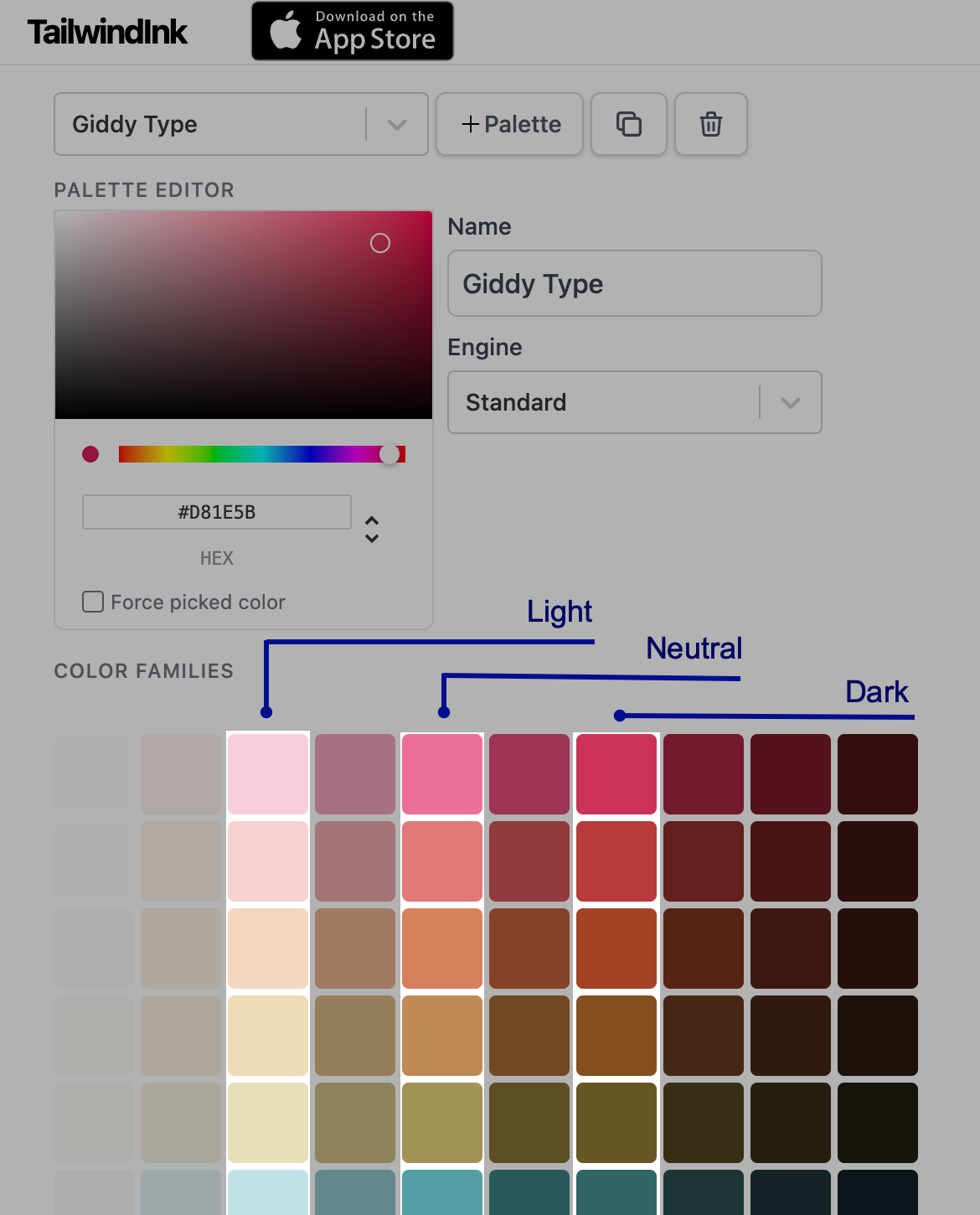Click the olive green swatch in neutral column
The image size is (980, 1215).
[x=442, y=1123]
